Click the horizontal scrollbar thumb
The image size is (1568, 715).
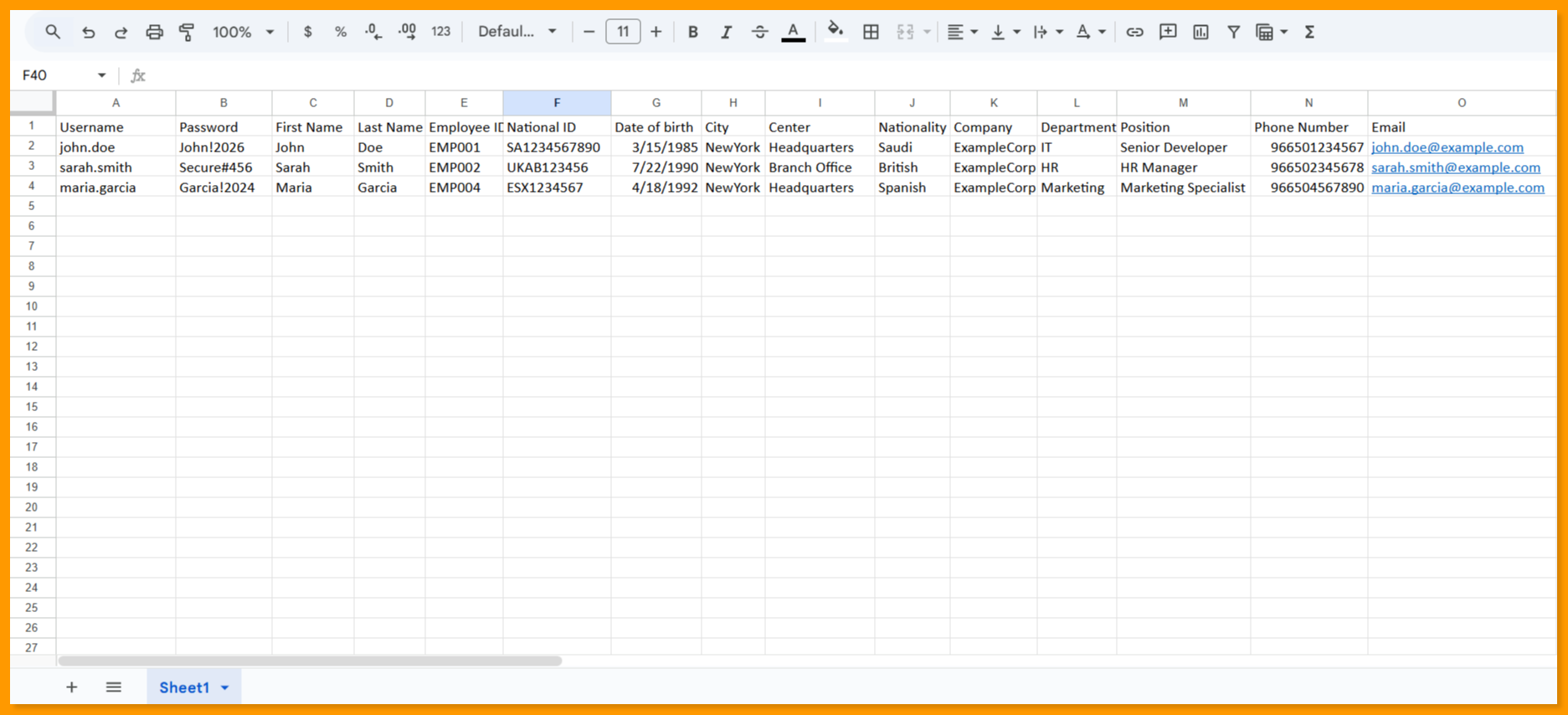point(310,661)
